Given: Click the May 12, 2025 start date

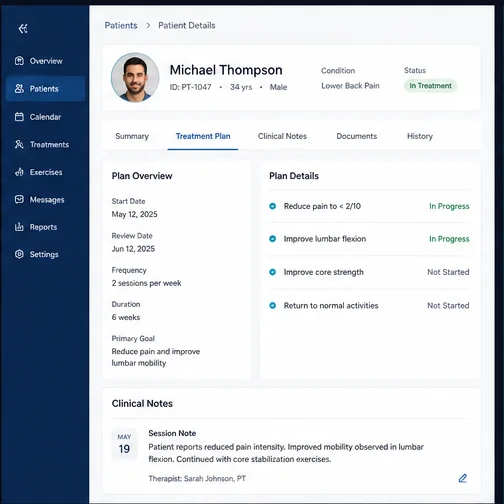Looking at the screenshot, I should pyautogui.click(x=134, y=214).
